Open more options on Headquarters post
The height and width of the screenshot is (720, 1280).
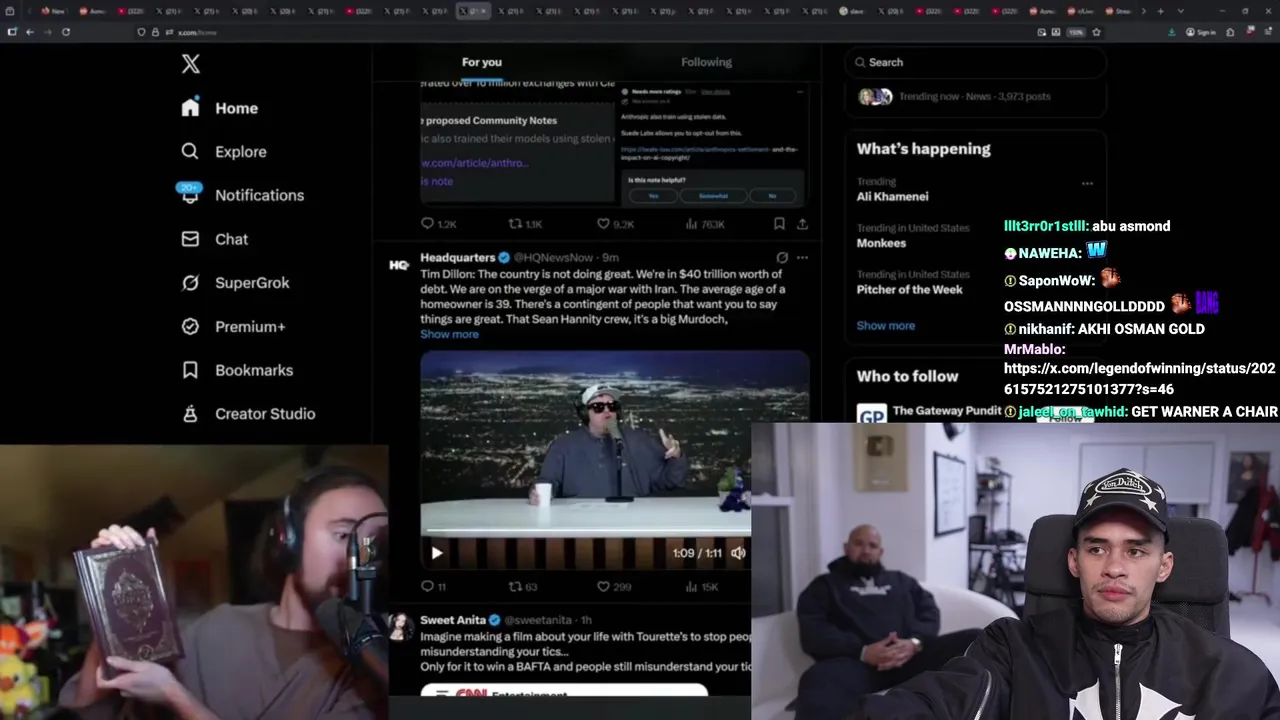[x=802, y=257]
